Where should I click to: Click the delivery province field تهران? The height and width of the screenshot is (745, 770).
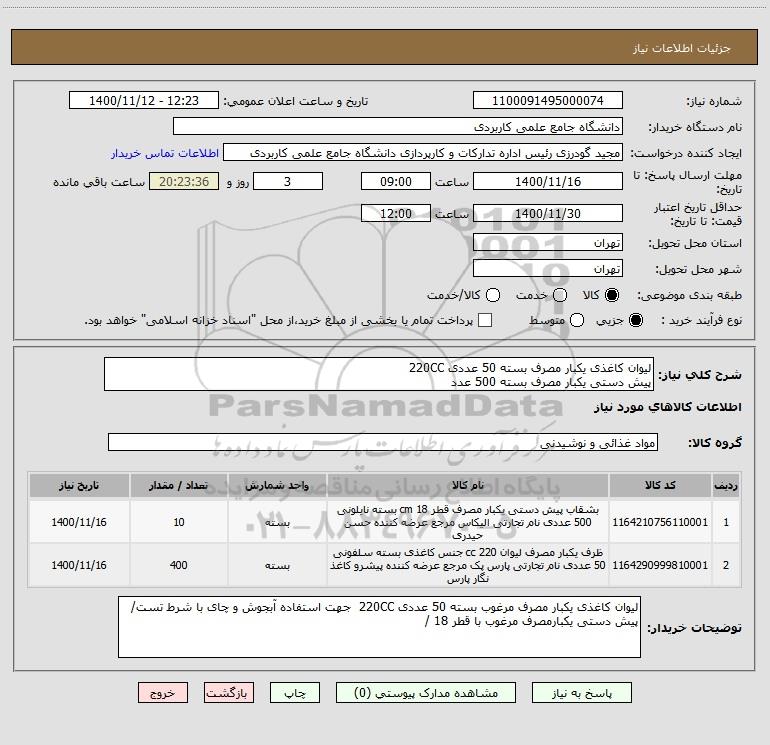[x=548, y=242]
